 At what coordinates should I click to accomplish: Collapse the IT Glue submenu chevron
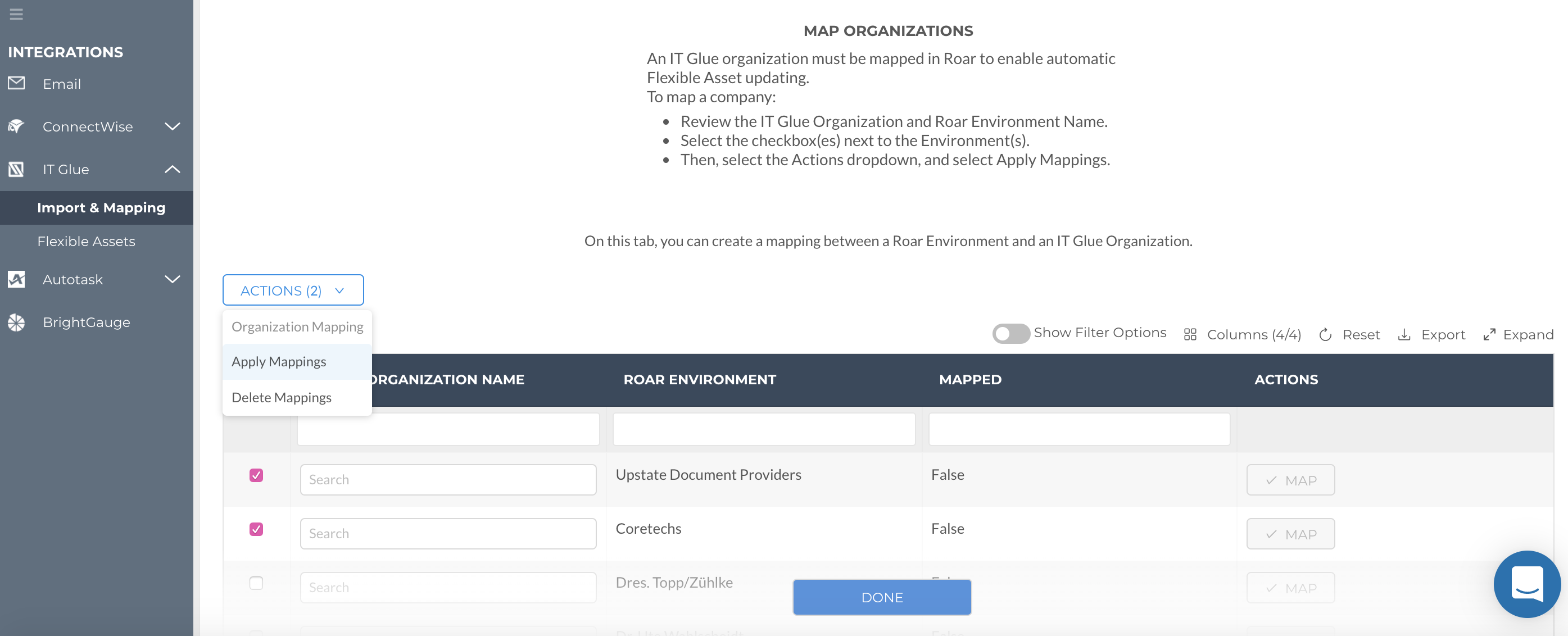(x=173, y=169)
